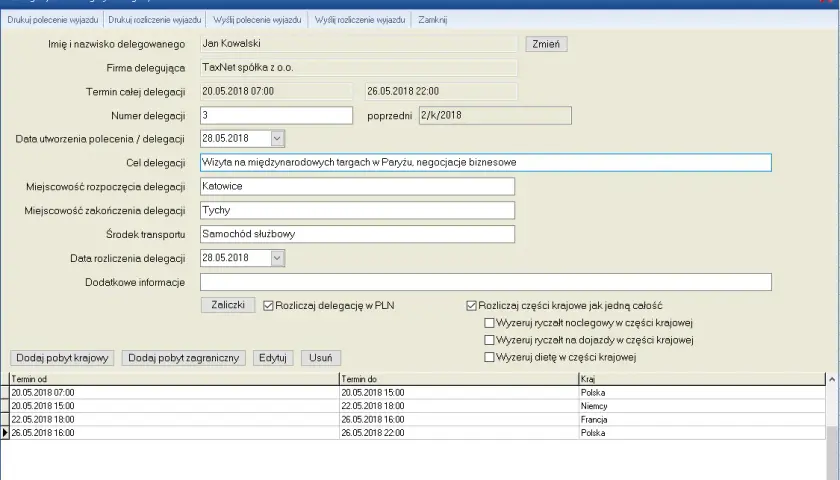The height and width of the screenshot is (480, 840).
Task: Click the Termin do column header
Action: 459,379
